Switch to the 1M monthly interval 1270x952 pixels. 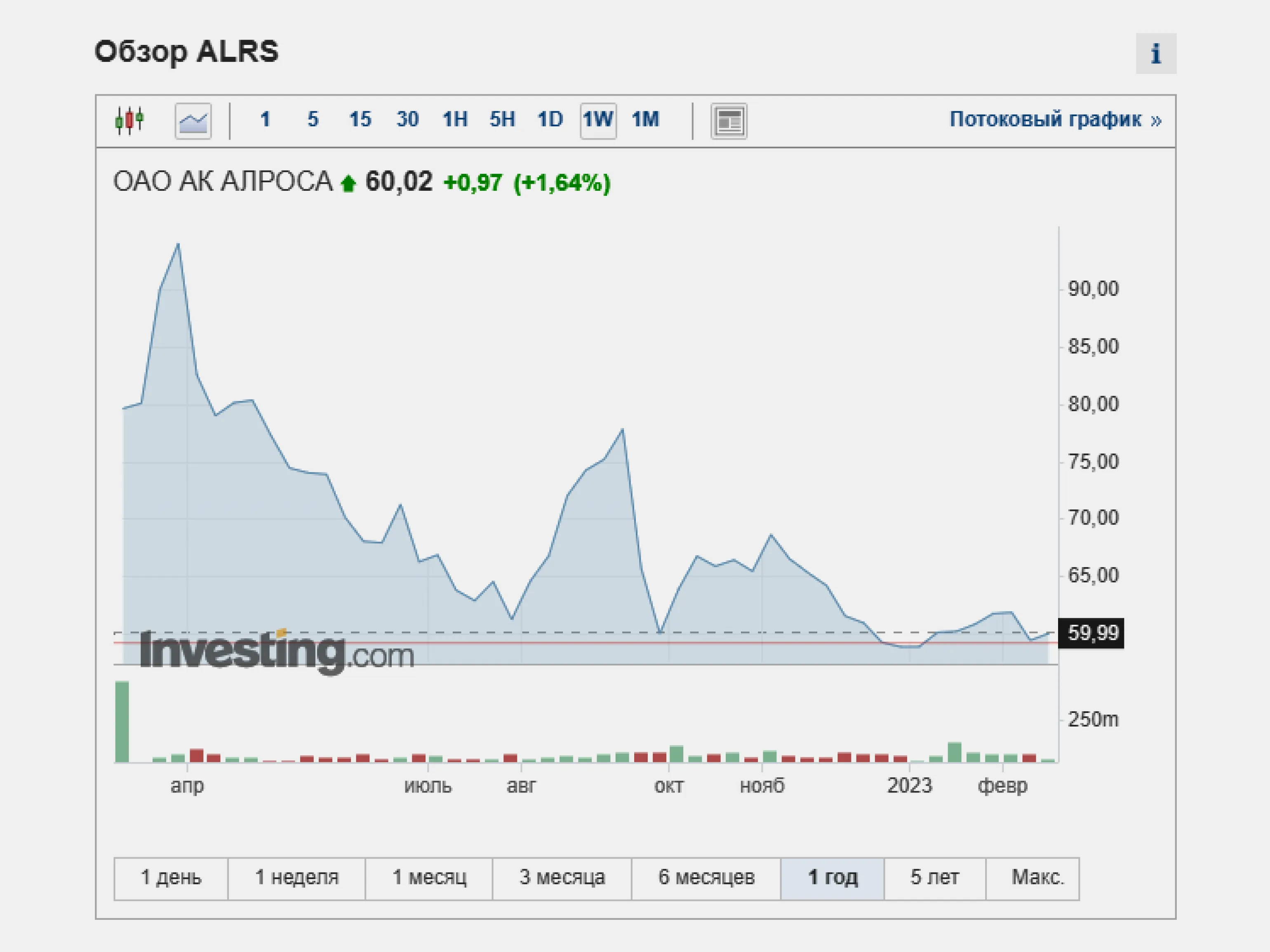645,120
